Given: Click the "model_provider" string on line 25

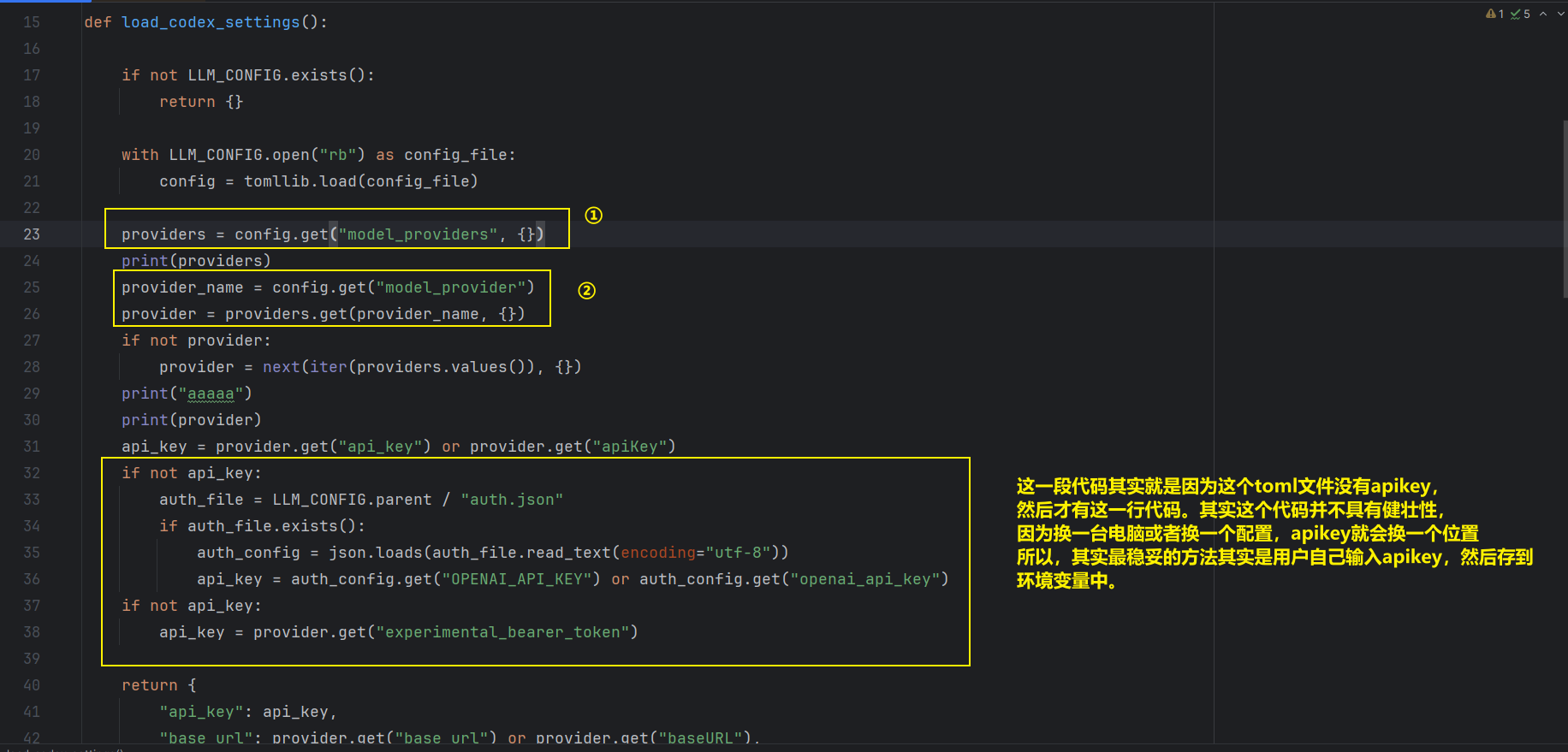Looking at the screenshot, I should (451, 287).
